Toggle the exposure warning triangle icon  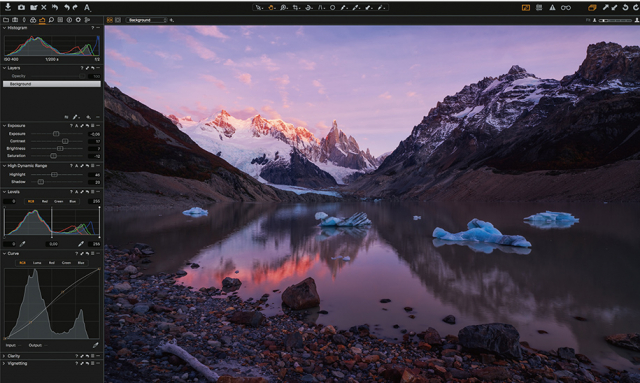552,7
